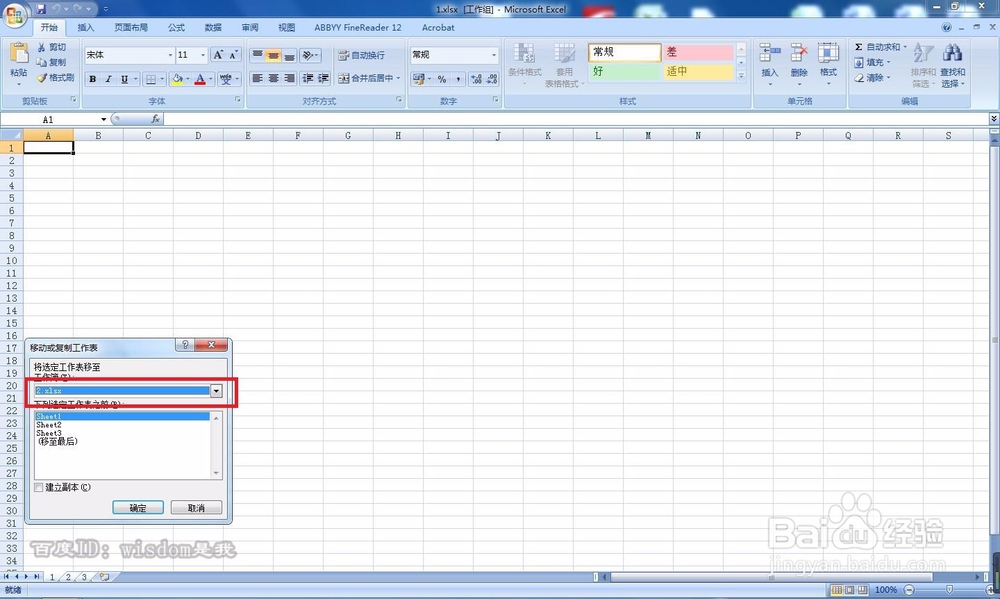Click the 取消 (Cancel) button in dialog
The height and width of the screenshot is (599, 1000).
coord(196,508)
